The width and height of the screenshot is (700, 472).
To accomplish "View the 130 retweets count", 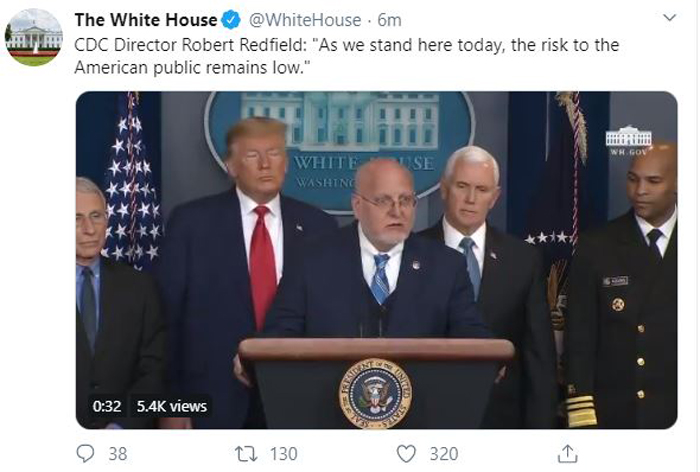I will (x=284, y=454).
